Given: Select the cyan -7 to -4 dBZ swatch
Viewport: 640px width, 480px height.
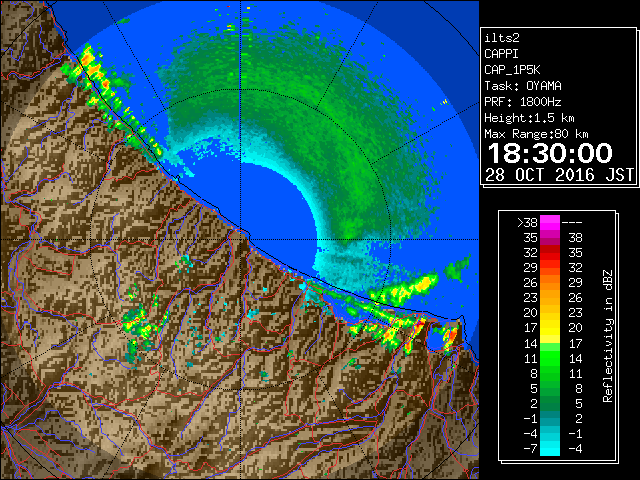Looking at the screenshot, I should coord(550,449).
